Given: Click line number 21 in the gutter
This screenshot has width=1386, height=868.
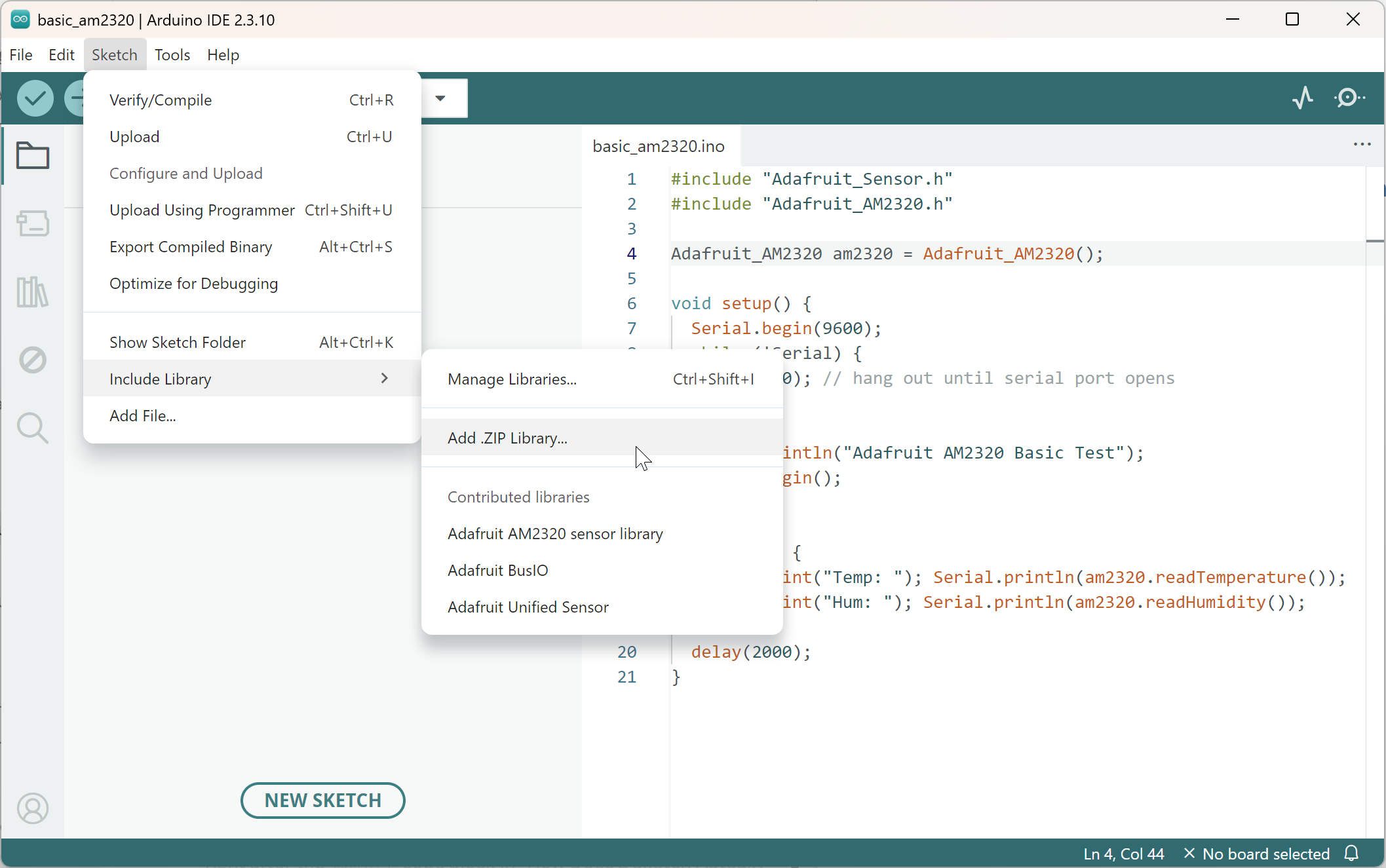Looking at the screenshot, I should coord(626,677).
